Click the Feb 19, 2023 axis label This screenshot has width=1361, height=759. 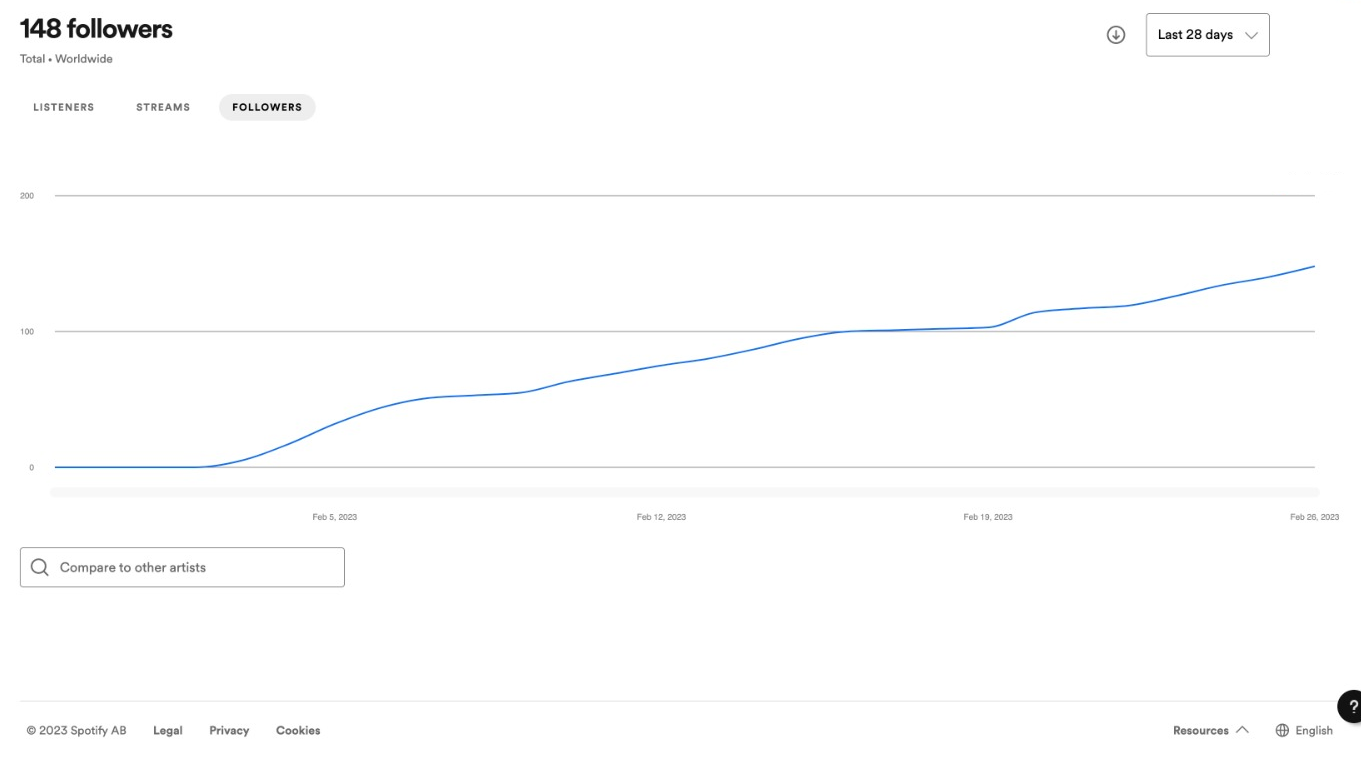click(988, 517)
